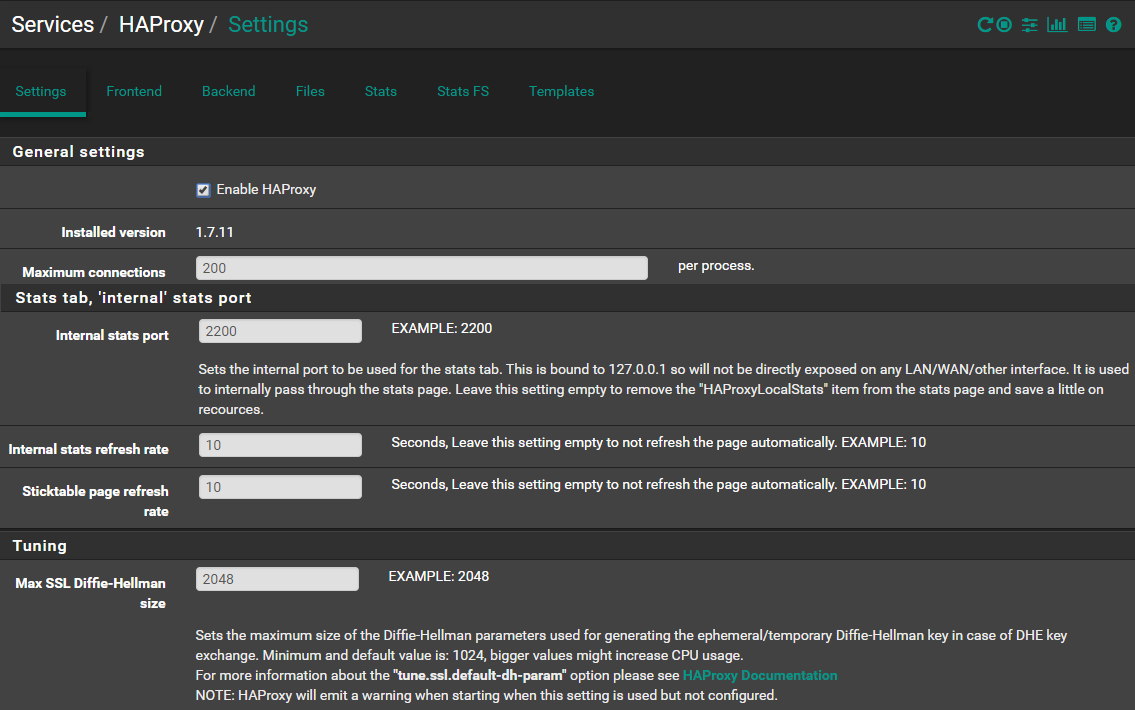Switch to the Frontend tab
The width and height of the screenshot is (1135, 710).
[134, 91]
